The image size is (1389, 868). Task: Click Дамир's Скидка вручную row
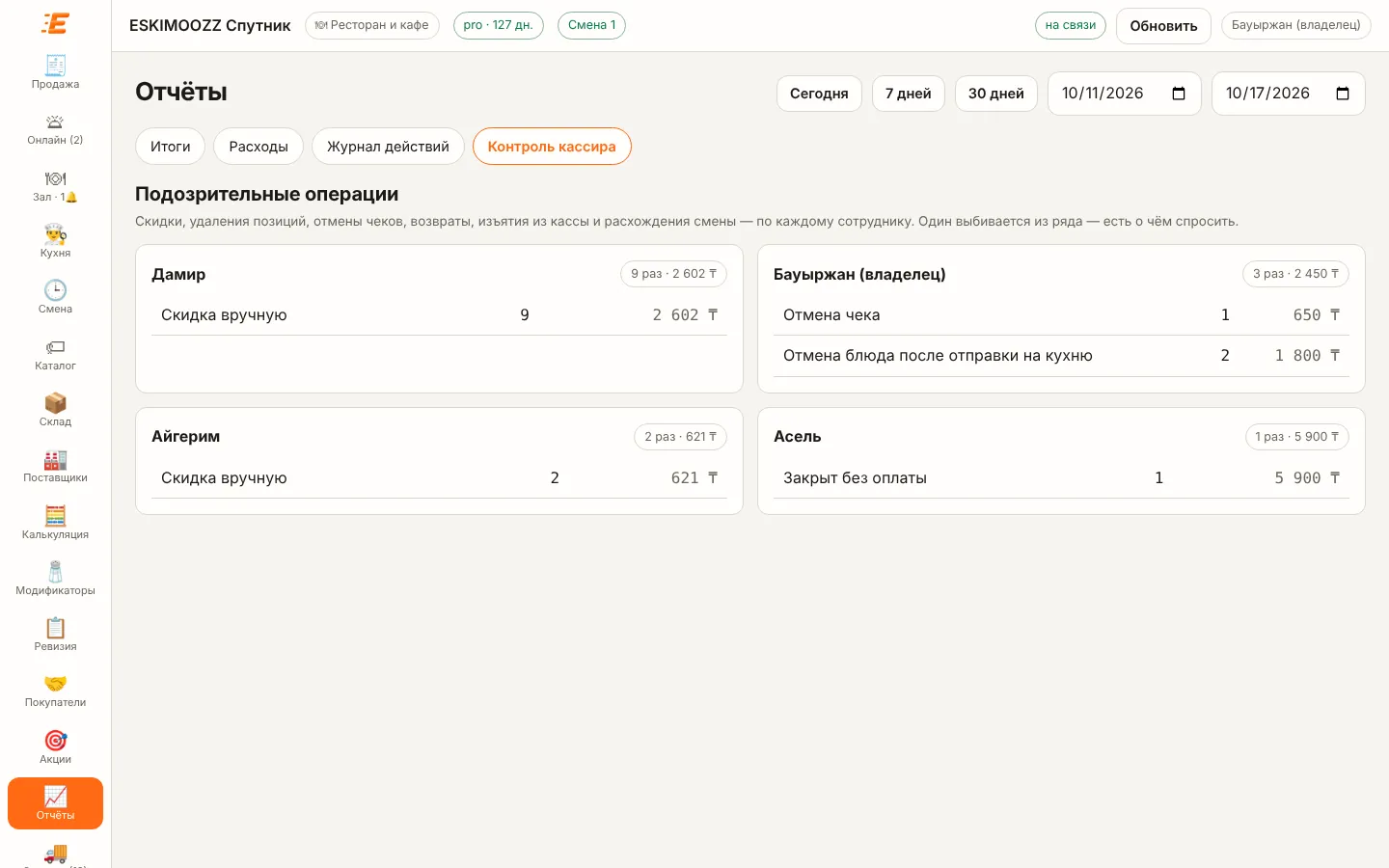pos(439,315)
